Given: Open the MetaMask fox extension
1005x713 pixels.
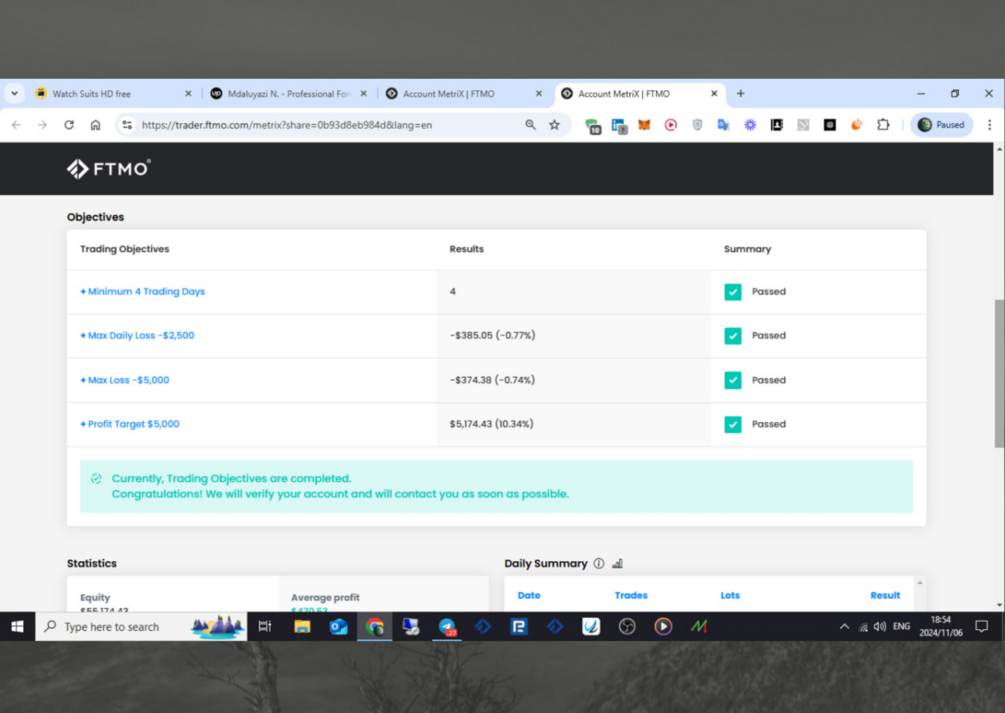Looking at the screenshot, I should coord(644,125).
